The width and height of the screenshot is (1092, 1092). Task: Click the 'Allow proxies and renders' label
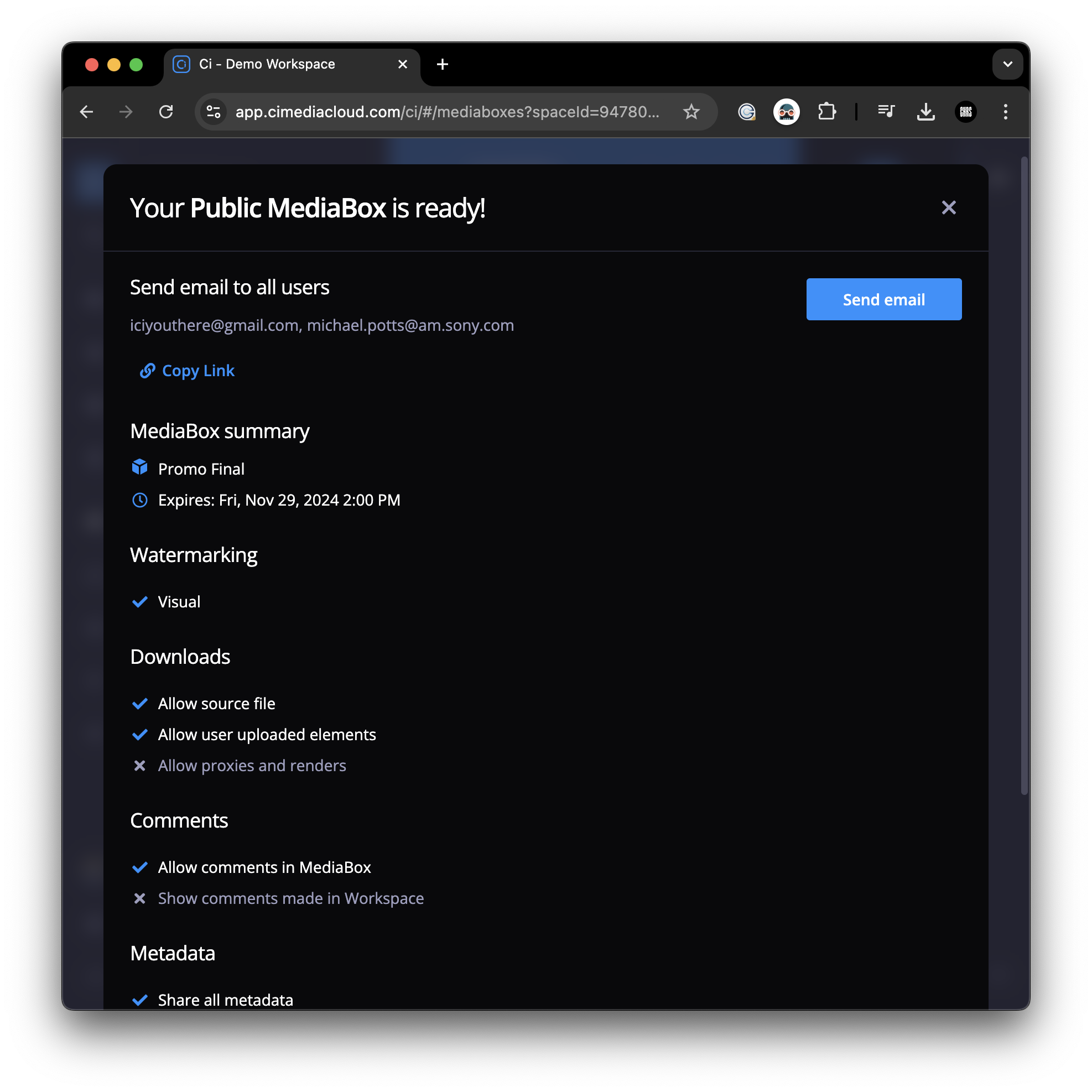(x=252, y=766)
